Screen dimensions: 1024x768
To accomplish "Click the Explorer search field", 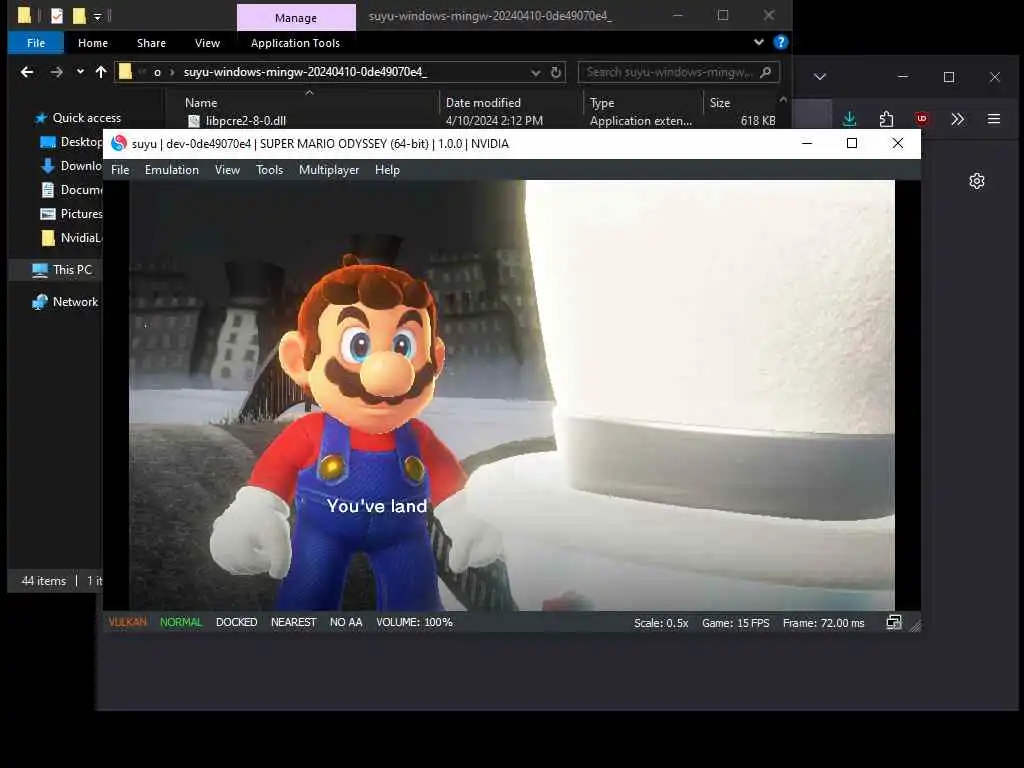I will 679,72.
